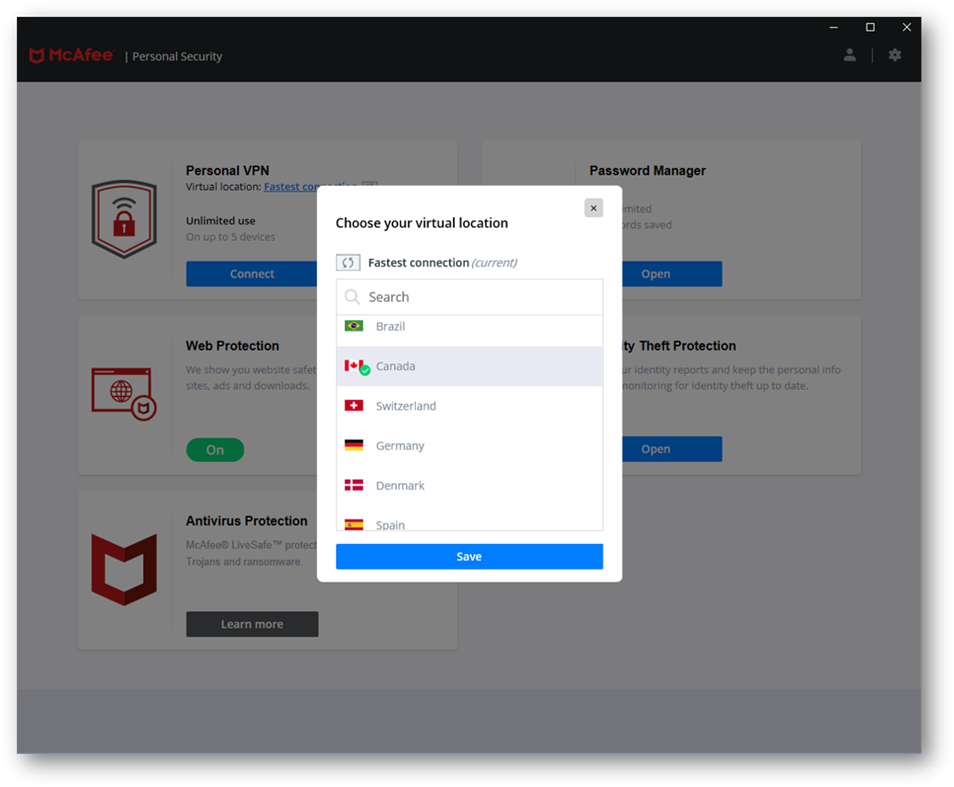Click the Web Protection globe icon

click(124, 393)
